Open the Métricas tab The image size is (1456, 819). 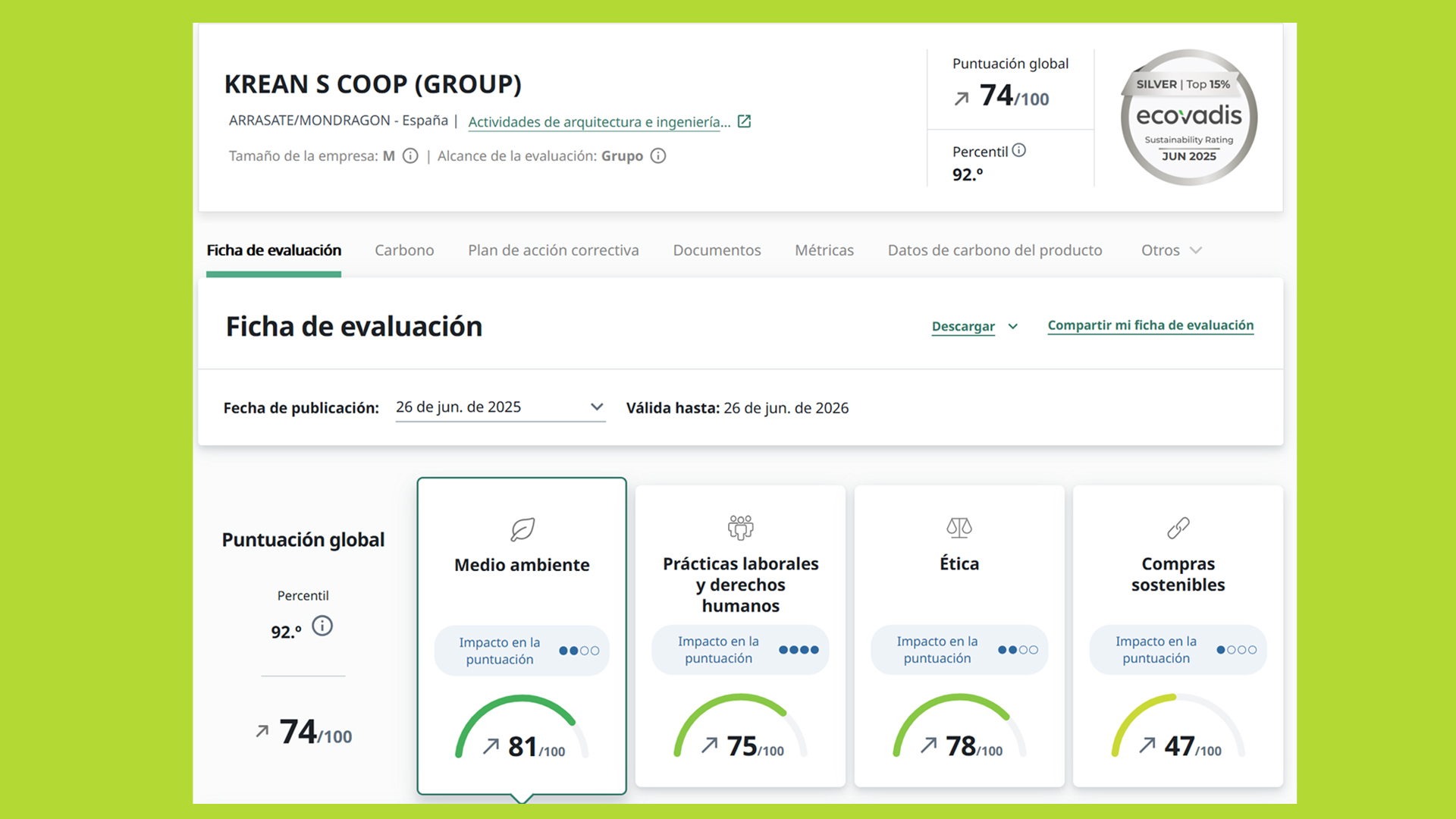tap(824, 250)
